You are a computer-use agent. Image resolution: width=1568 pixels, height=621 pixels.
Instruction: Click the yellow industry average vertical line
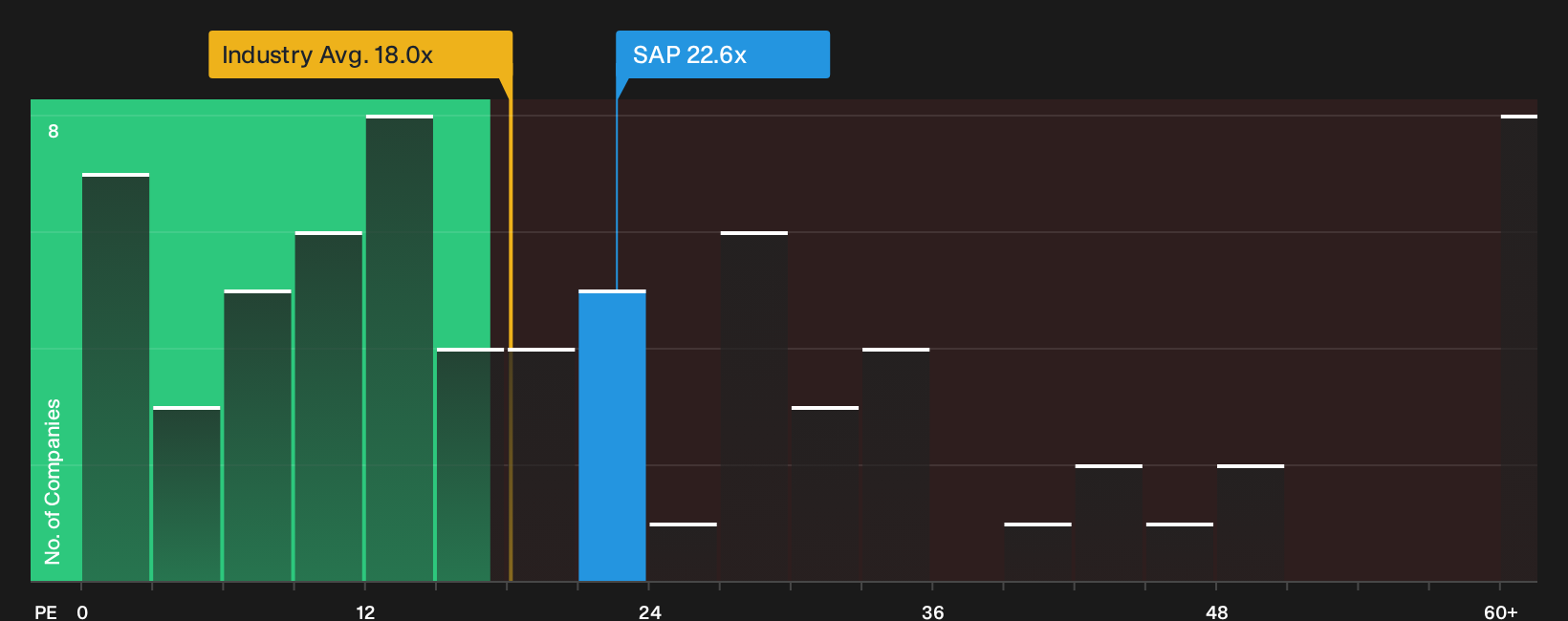pyautogui.click(x=511, y=330)
